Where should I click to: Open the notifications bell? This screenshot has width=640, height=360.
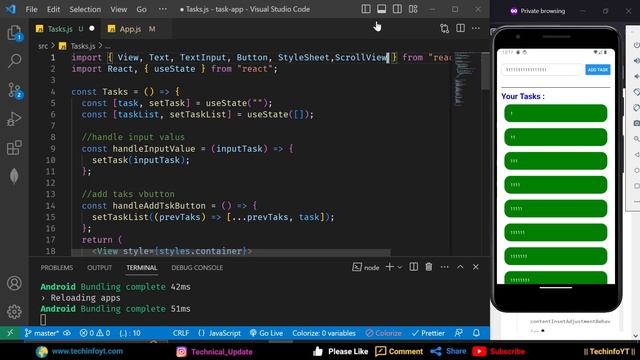[x=476, y=333]
